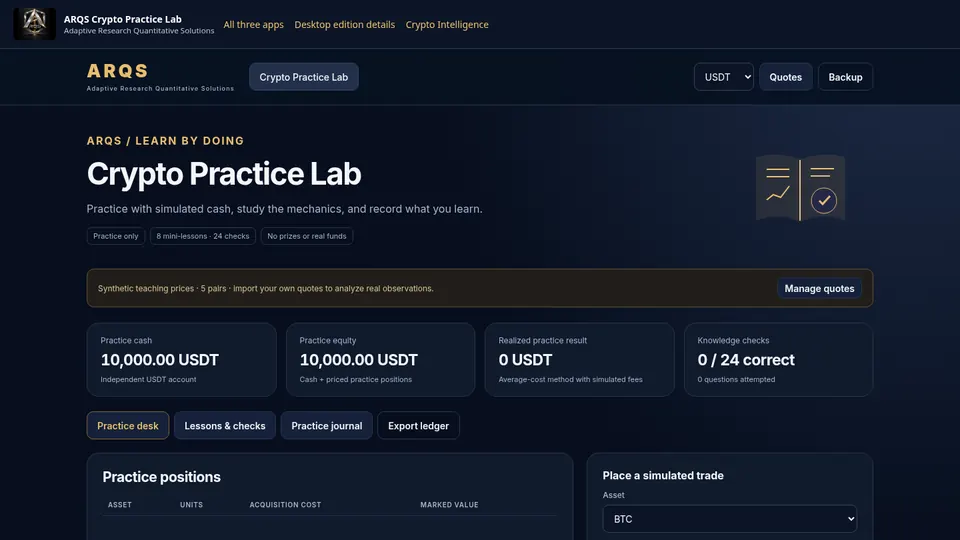This screenshot has height=540, width=960.
Task: Open the USDT currency dropdown
Action: (724, 77)
